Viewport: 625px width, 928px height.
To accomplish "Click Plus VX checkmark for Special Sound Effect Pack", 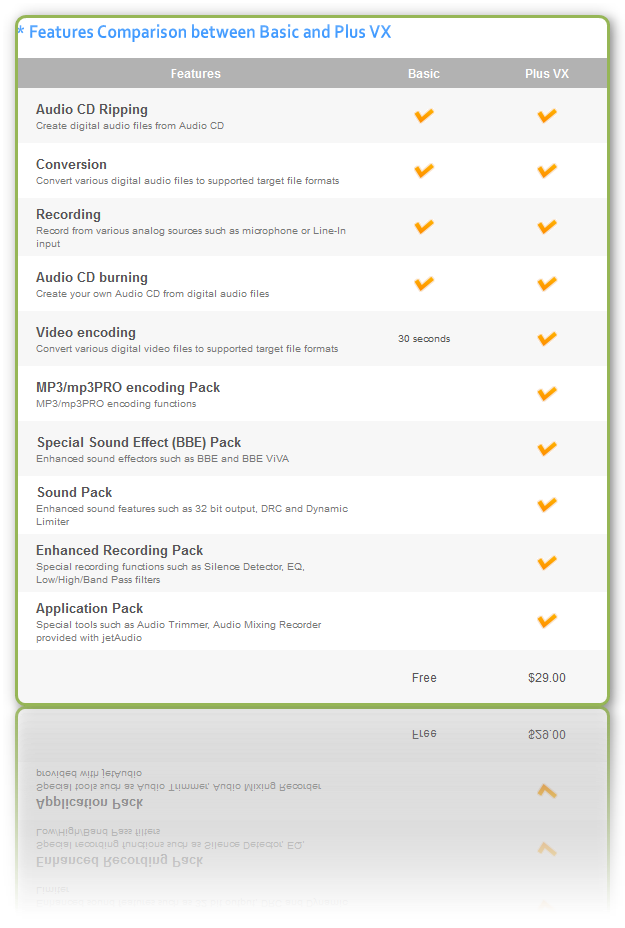I will pos(547,449).
